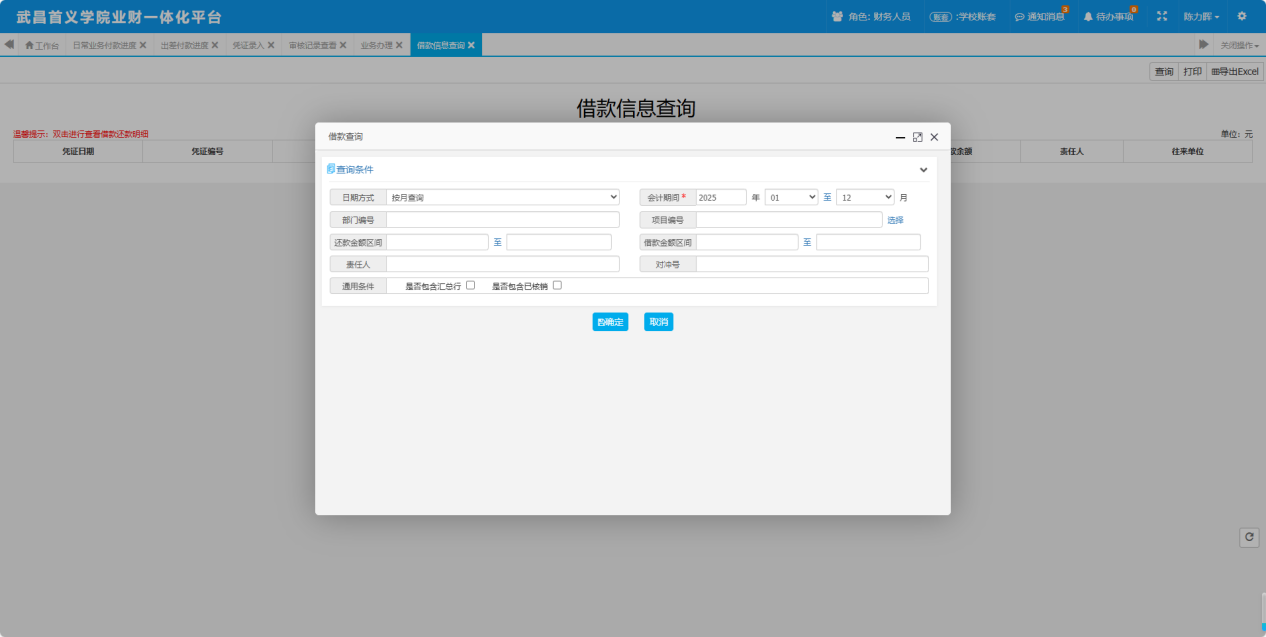Open the ending month dropdown showing 12
This screenshot has height=637, width=1266.
tap(864, 198)
